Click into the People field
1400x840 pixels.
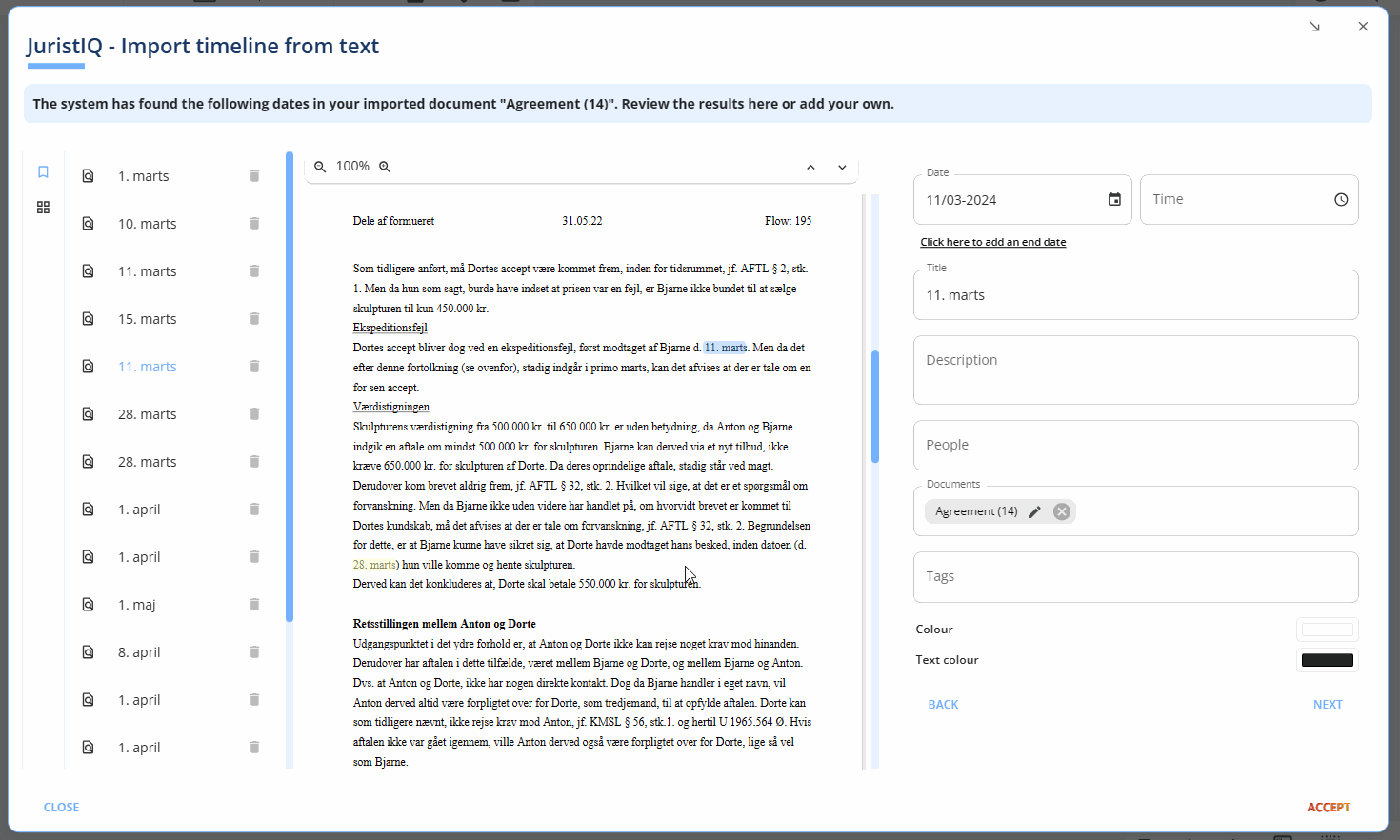click(x=1136, y=445)
